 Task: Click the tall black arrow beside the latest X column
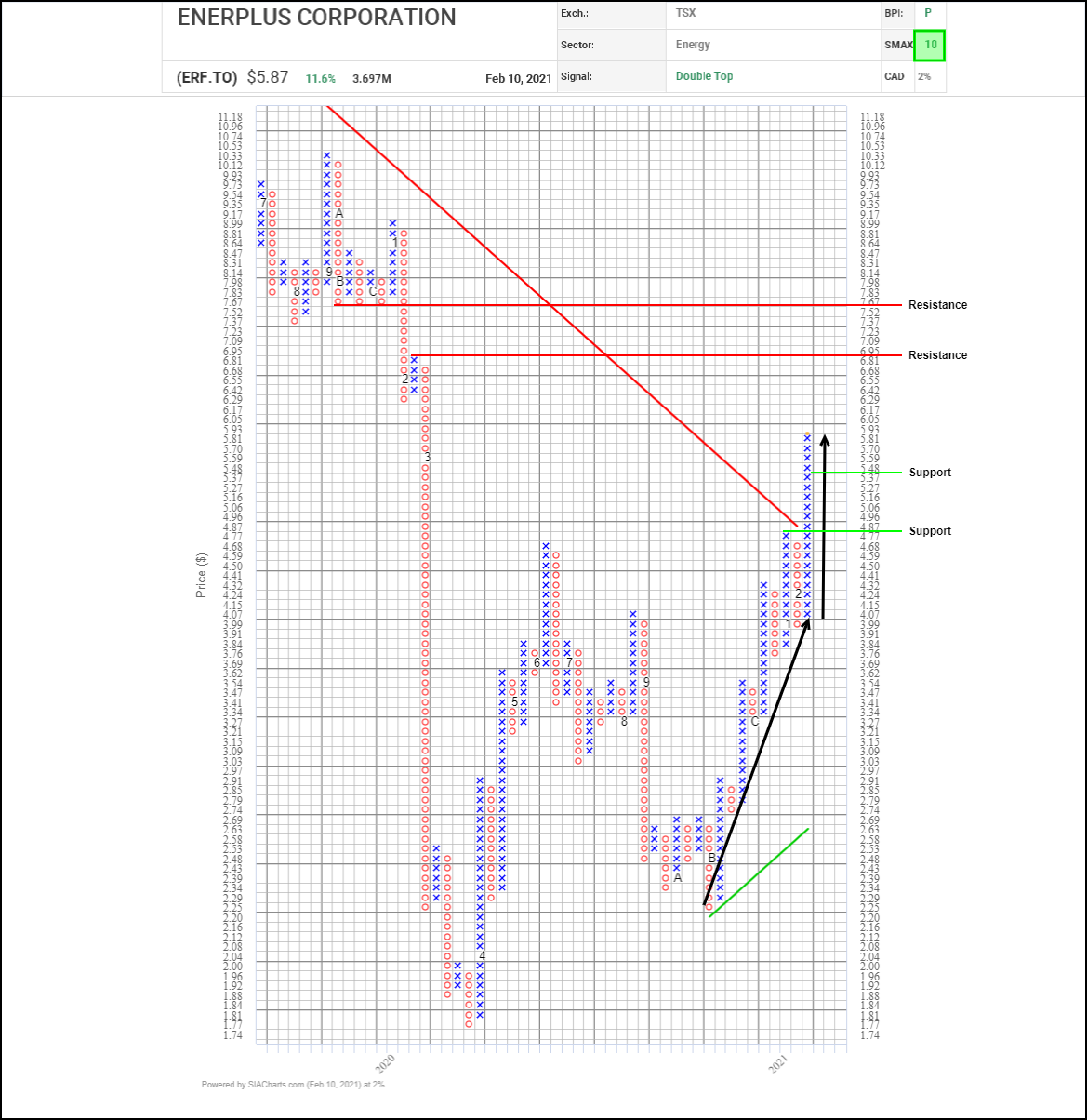click(824, 526)
